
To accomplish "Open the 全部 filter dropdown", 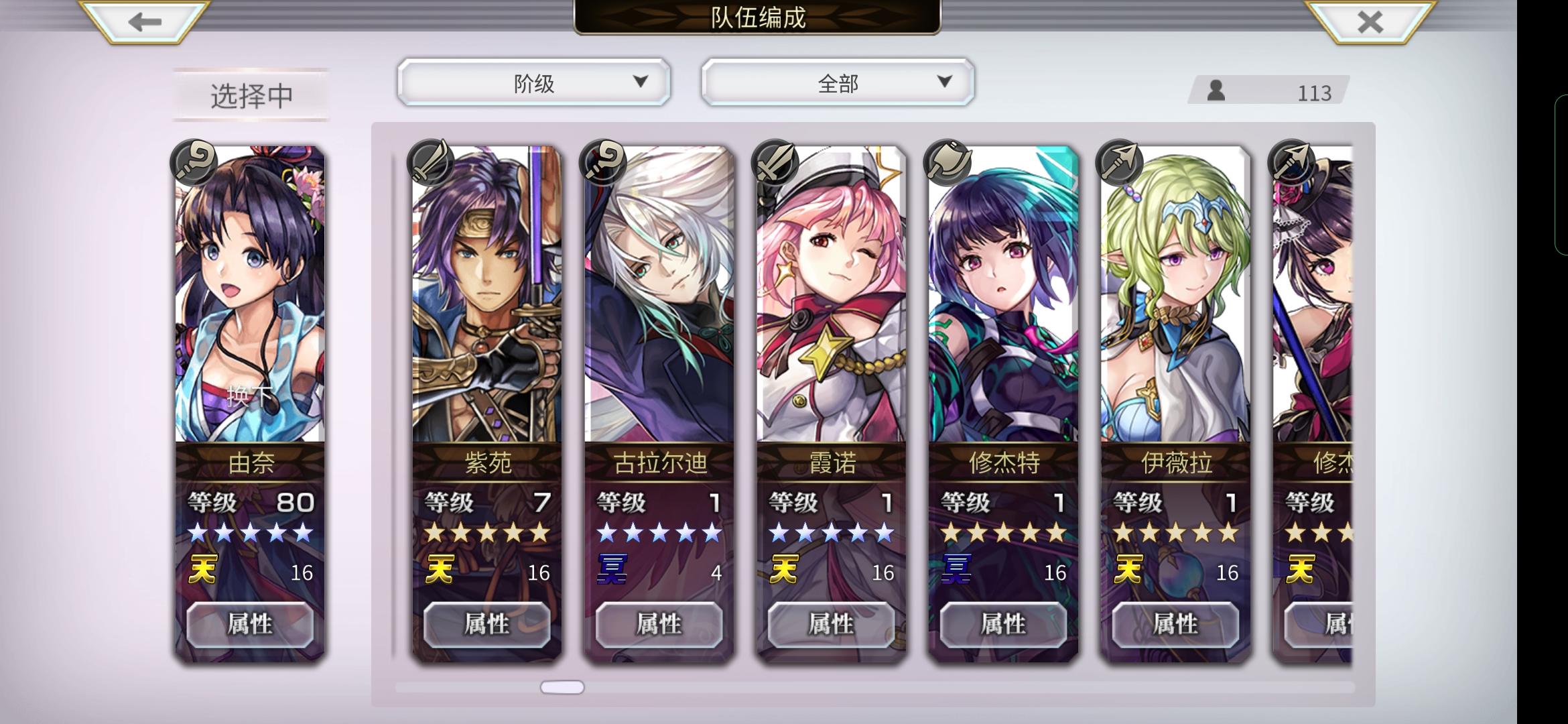I will coord(838,82).
